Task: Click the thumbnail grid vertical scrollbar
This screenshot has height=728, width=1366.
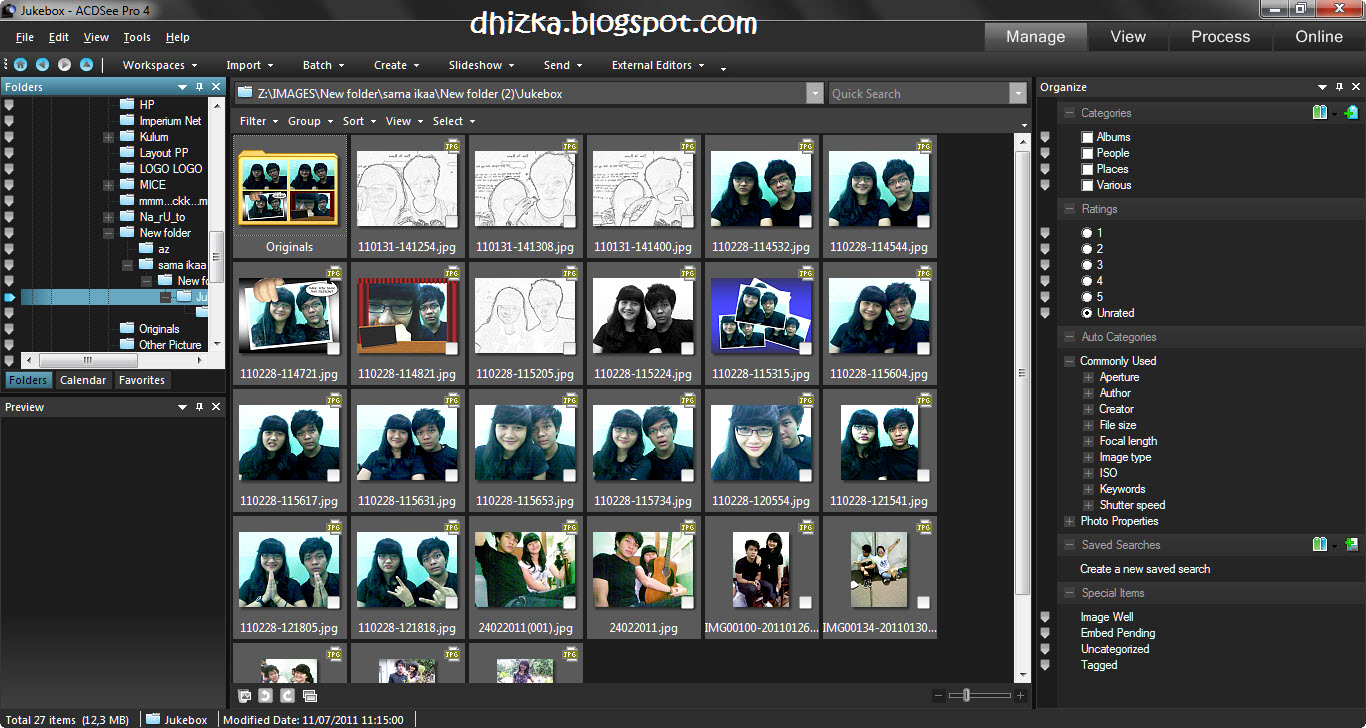Action: coord(1022,375)
